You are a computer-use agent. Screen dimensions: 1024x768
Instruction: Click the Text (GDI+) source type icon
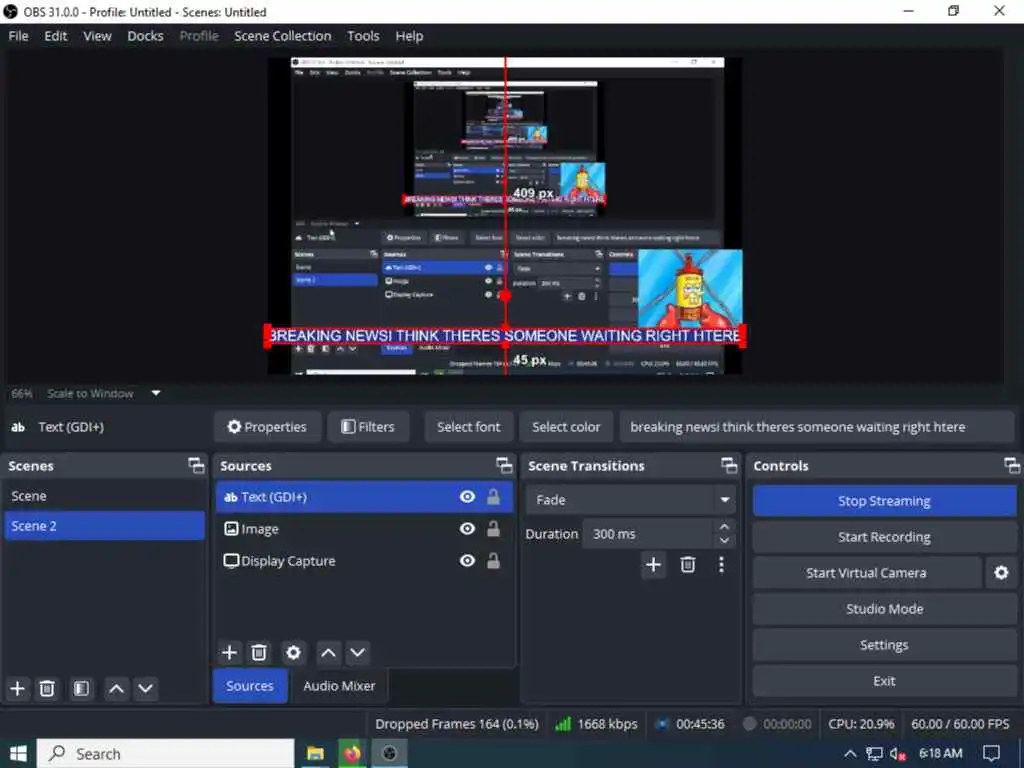(x=231, y=497)
